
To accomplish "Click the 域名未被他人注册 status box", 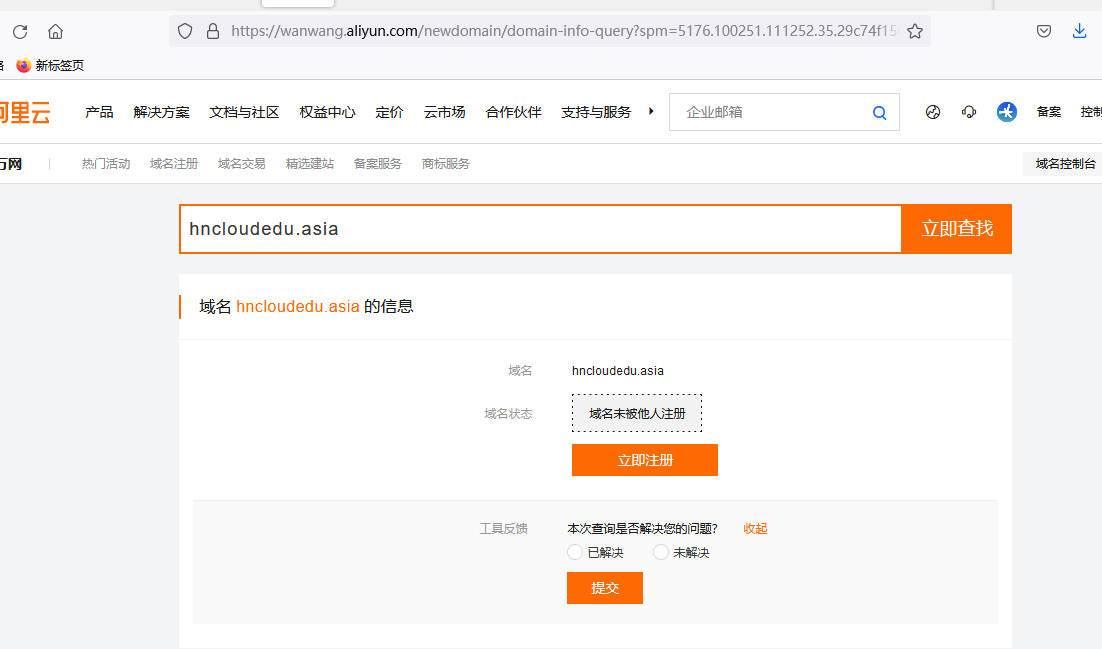I will (x=637, y=413).
